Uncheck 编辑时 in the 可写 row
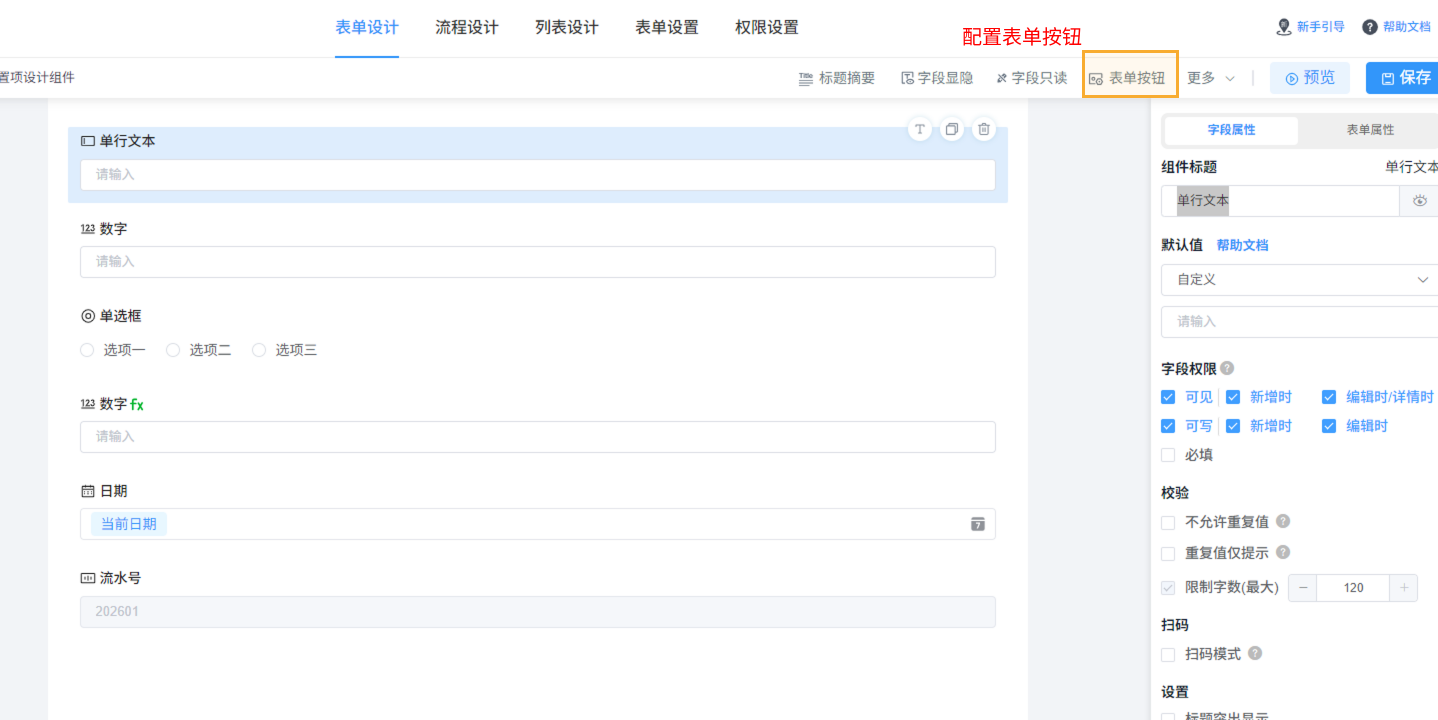1438x720 pixels. [x=1329, y=426]
